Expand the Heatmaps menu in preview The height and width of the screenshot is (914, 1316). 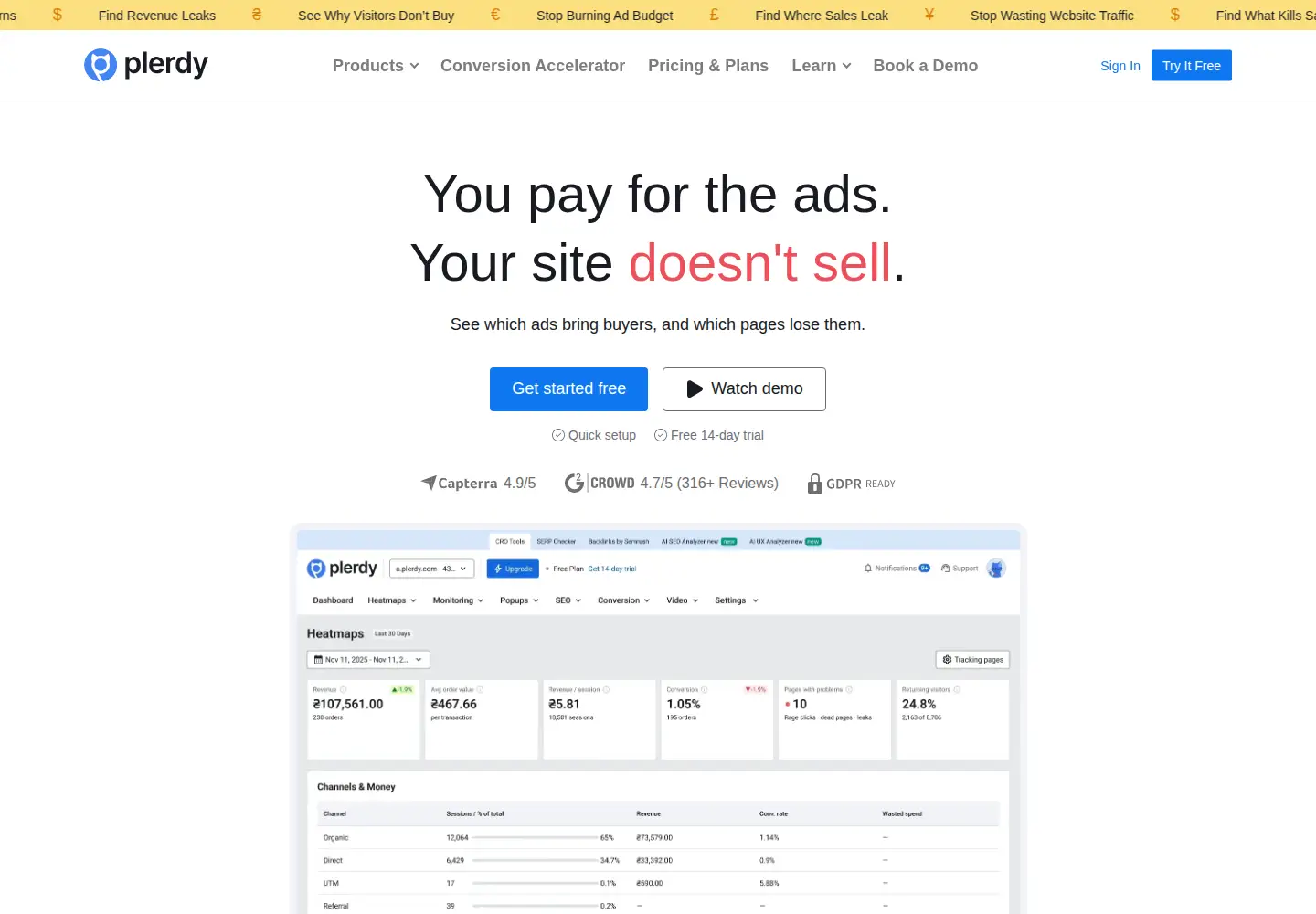pos(392,600)
